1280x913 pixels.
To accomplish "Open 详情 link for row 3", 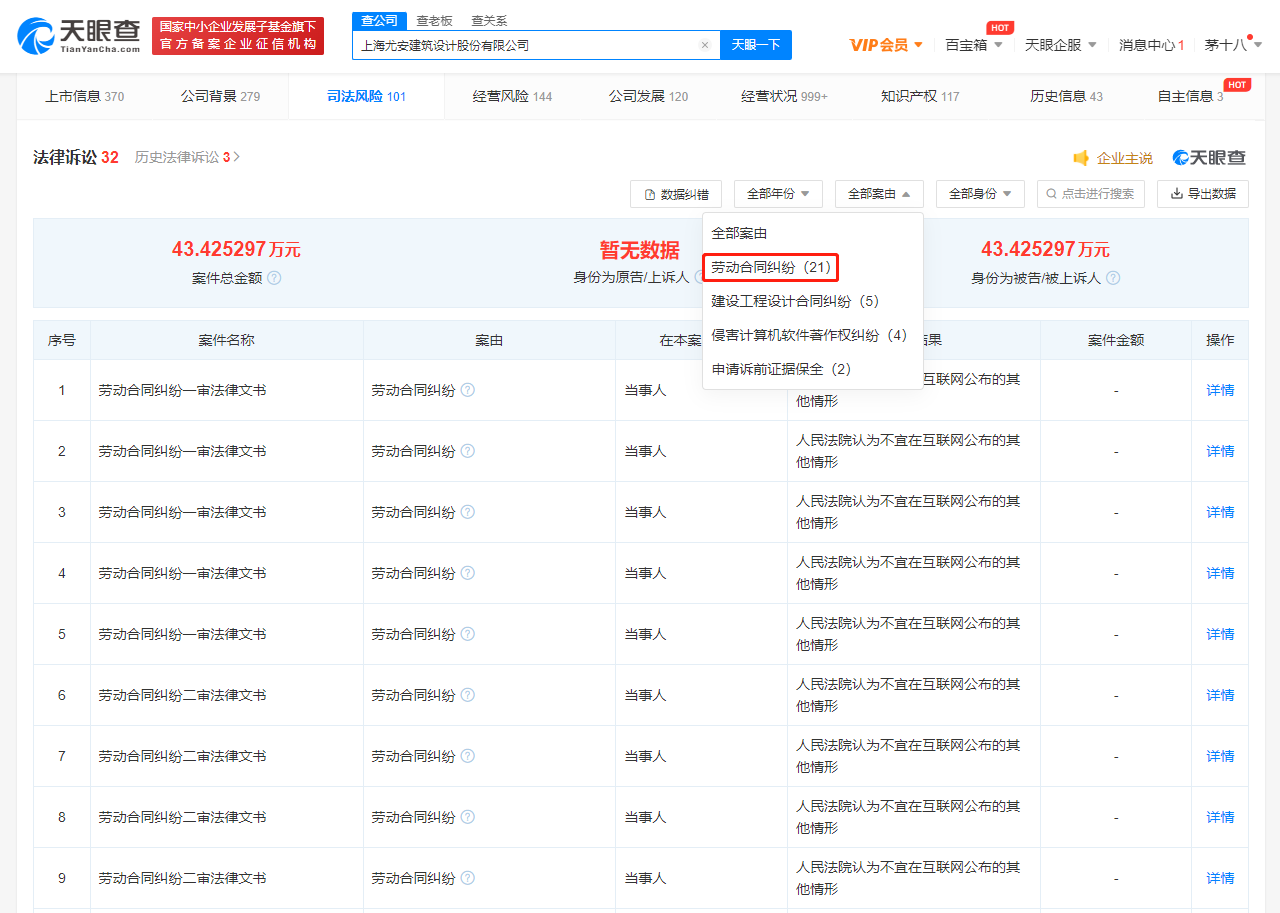I will [x=1219, y=512].
